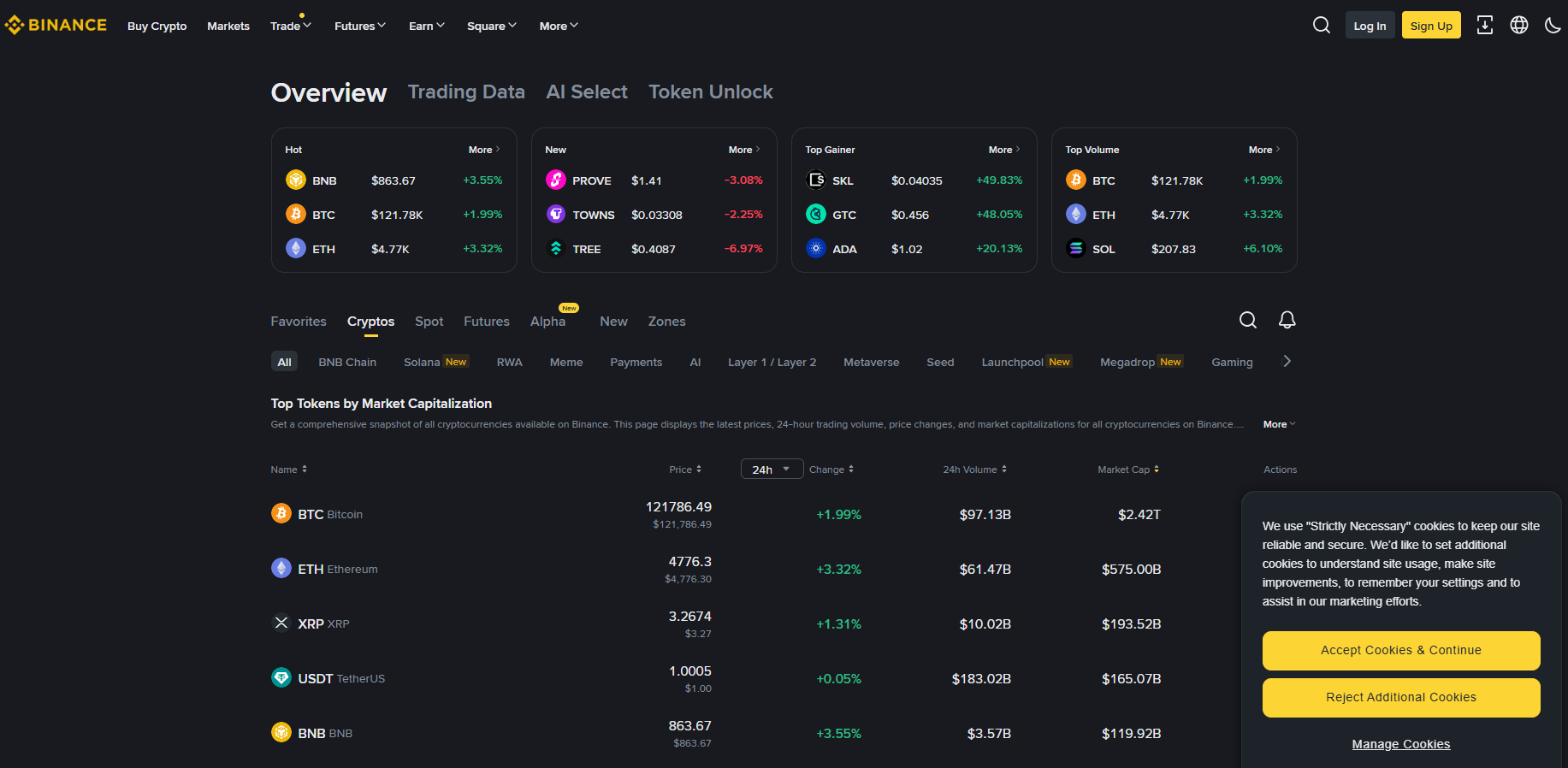This screenshot has width=1568, height=768.
Task: Filter by Solana category
Action: click(x=435, y=362)
